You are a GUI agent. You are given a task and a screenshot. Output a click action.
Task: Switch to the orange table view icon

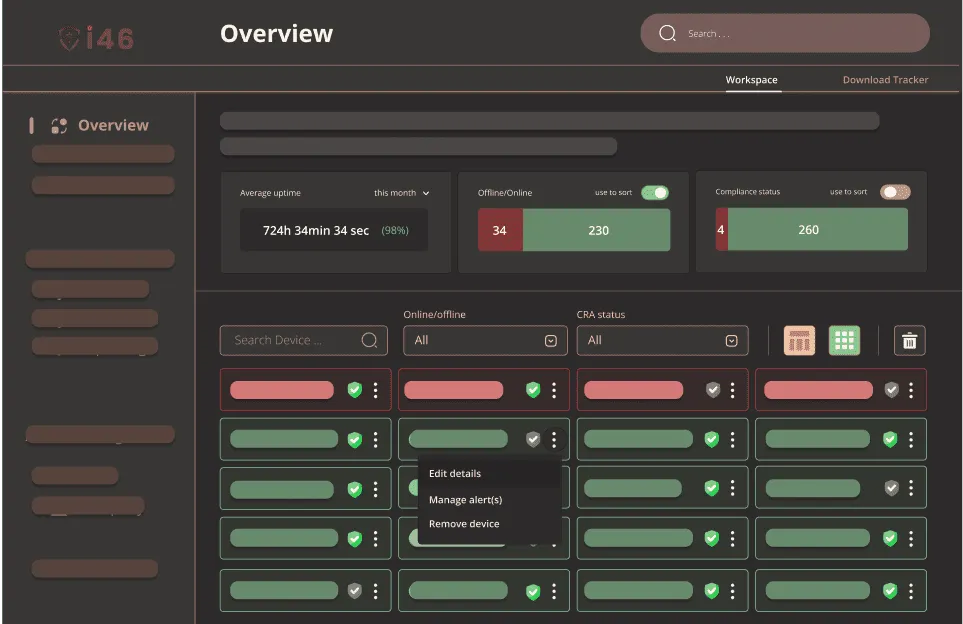tap(799, 340)
